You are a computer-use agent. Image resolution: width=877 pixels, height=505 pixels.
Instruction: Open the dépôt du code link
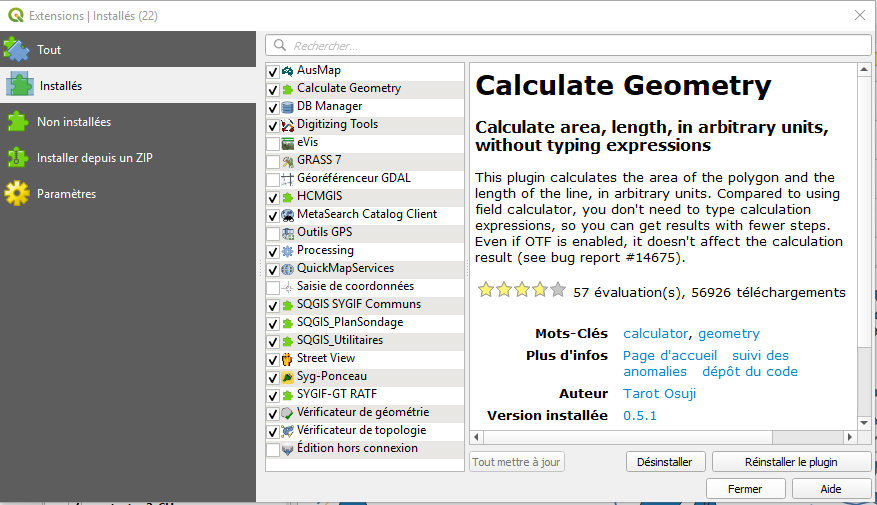[750, 372]
